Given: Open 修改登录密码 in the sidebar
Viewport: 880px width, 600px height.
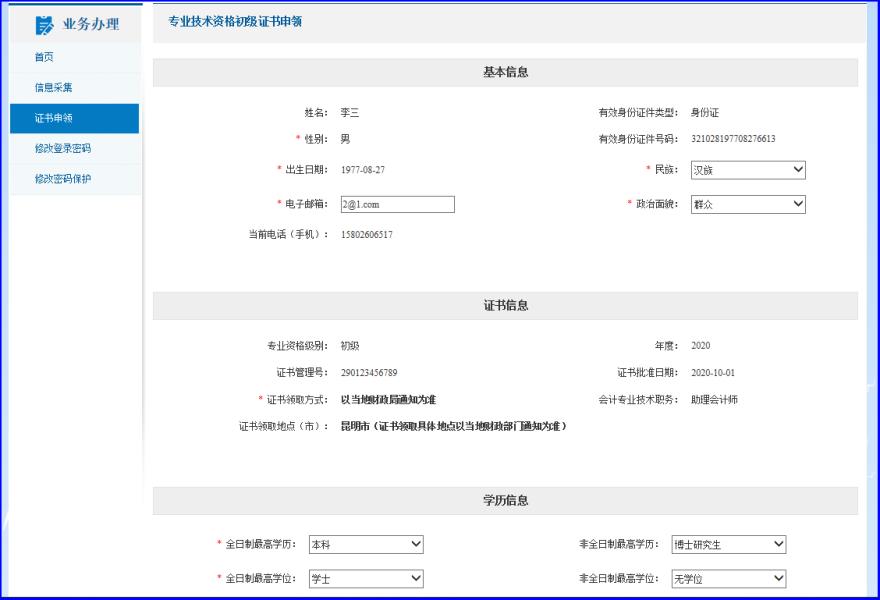Looking at the screenshot, I should click(62, 148).
